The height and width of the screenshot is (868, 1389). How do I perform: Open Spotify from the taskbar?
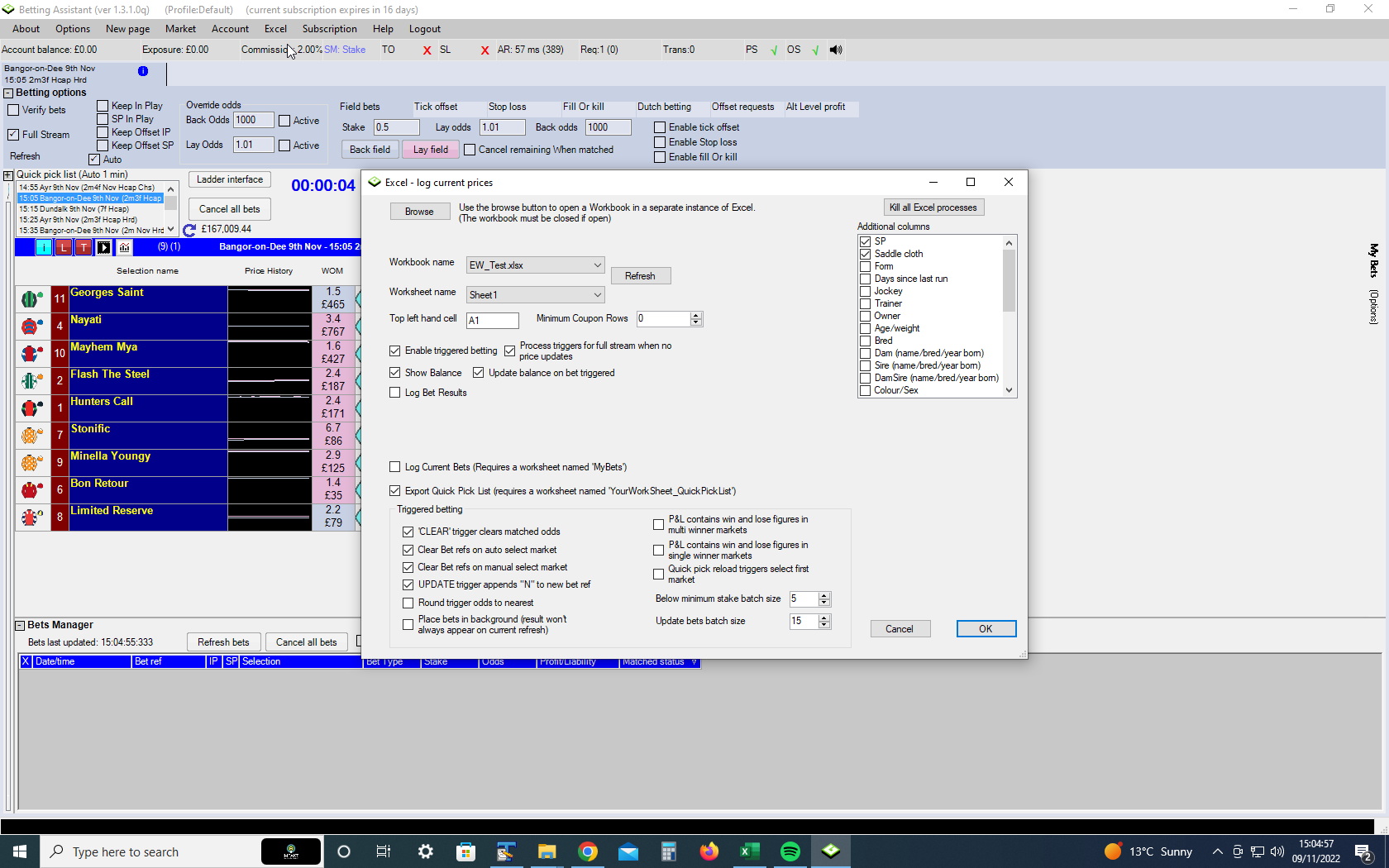click(x=790, y=851)
